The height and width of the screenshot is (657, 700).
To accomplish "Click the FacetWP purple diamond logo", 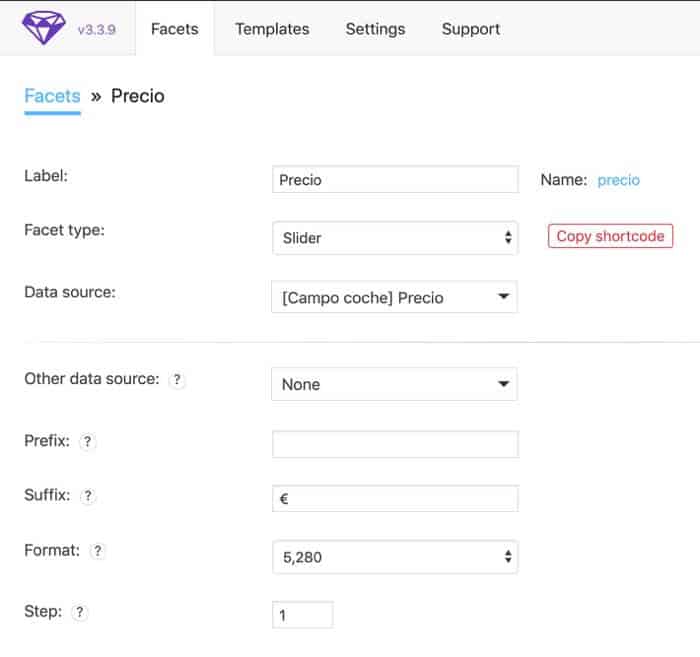I will [43, 28].
